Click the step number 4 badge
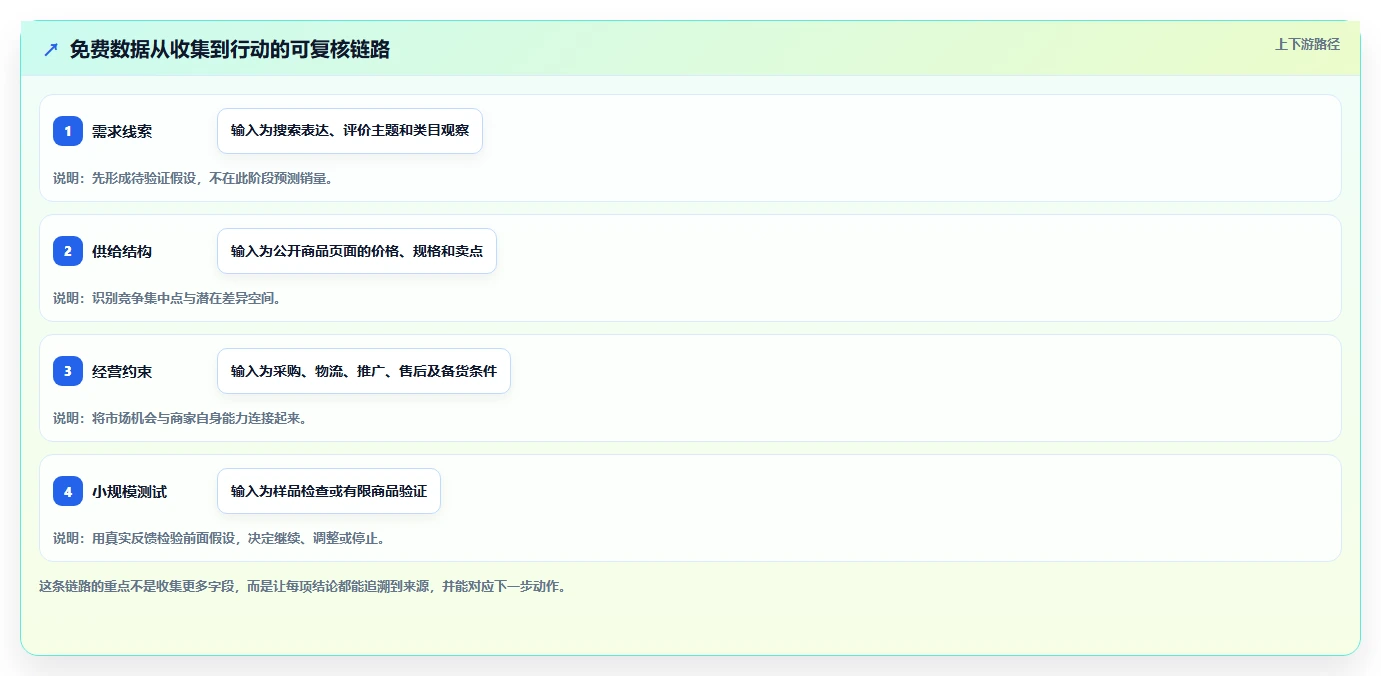Screen dimensions: 1381x676 pyautogui.click(x=68, y=491)
